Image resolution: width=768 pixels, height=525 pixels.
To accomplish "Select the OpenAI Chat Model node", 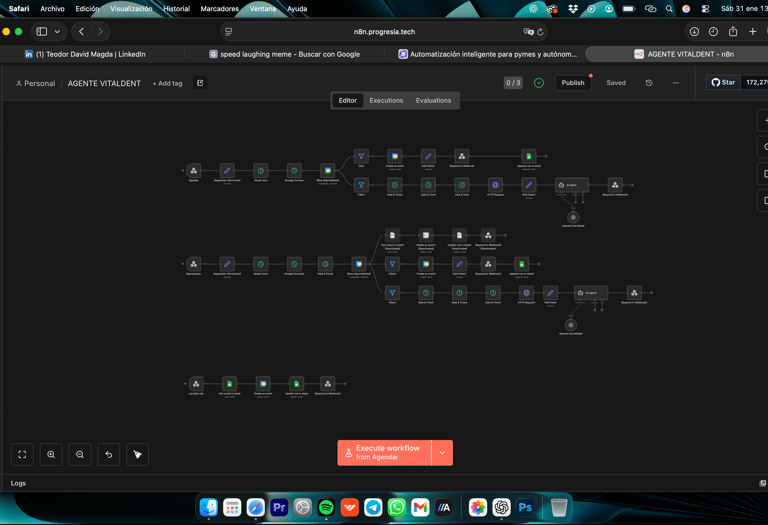I will [573, 217].
